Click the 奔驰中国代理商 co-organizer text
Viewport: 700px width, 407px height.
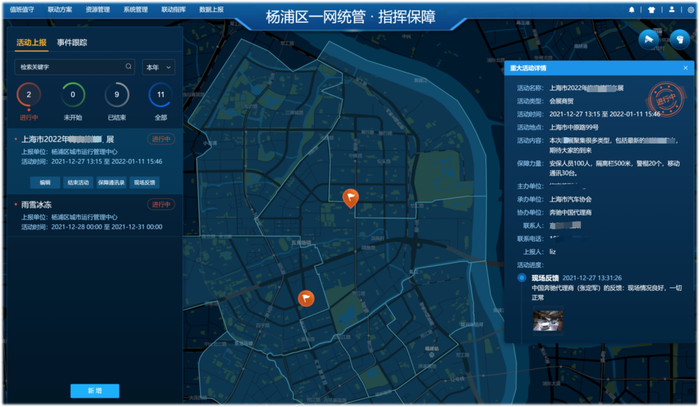tap(571, 212)
